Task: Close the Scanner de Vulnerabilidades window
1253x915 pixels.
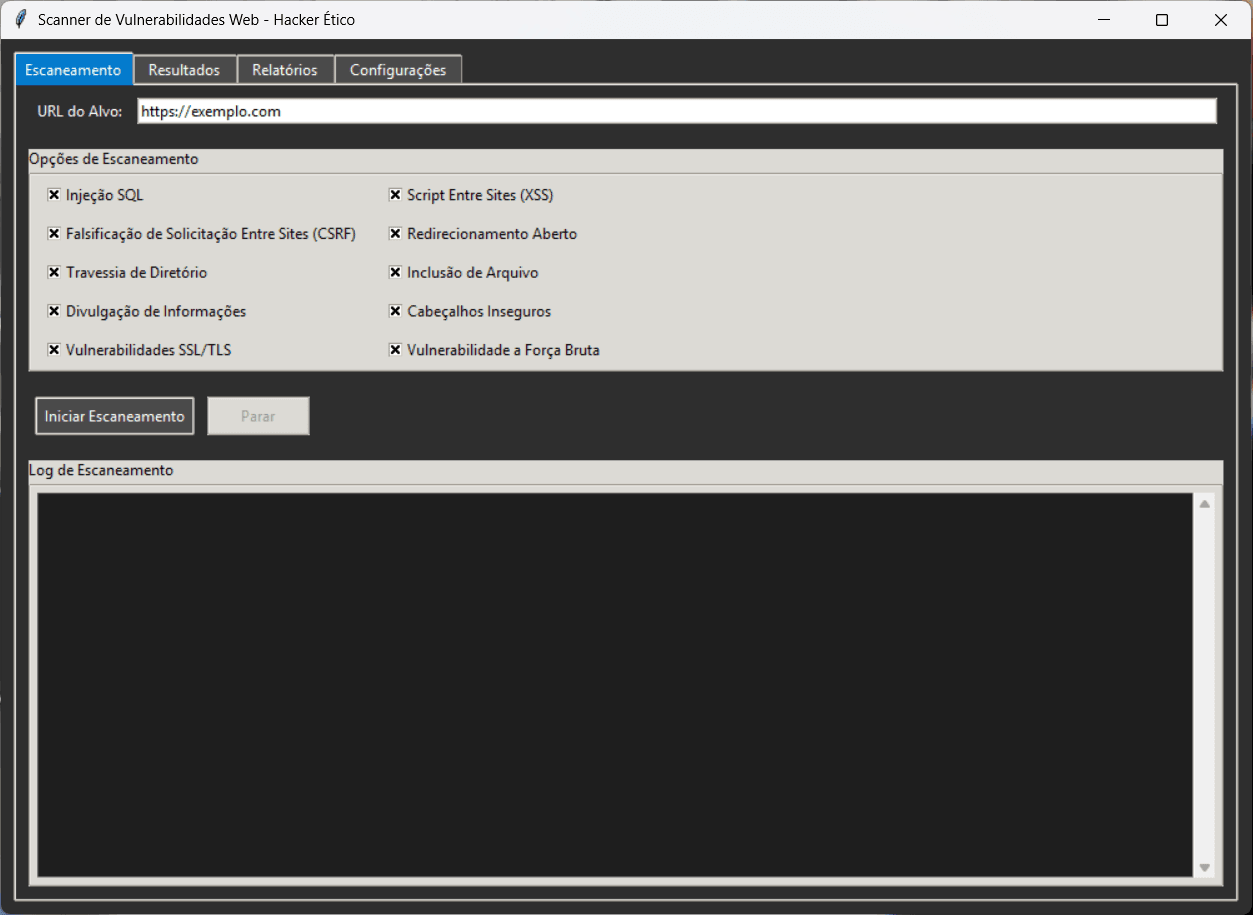Action: [1221, 19]
